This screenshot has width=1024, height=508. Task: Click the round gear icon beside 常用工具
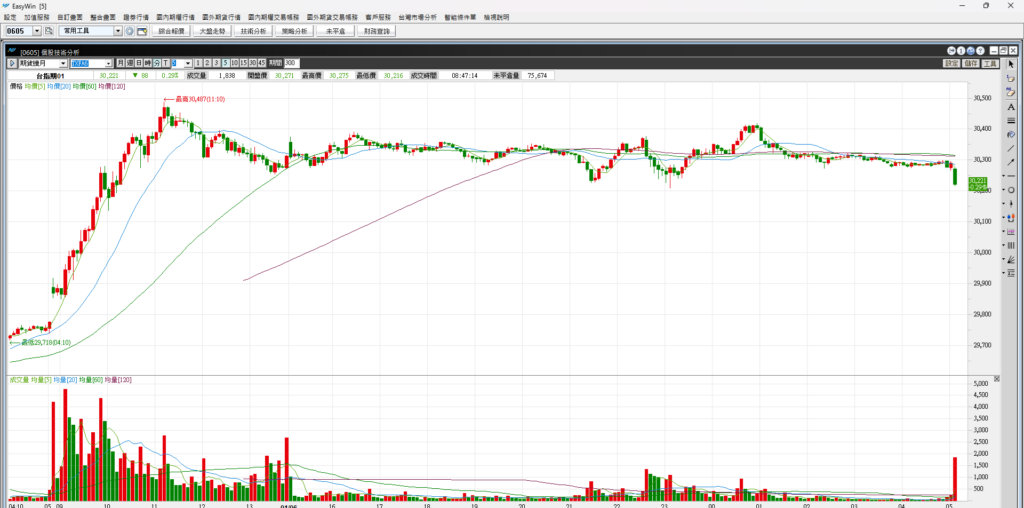(129, 31)
